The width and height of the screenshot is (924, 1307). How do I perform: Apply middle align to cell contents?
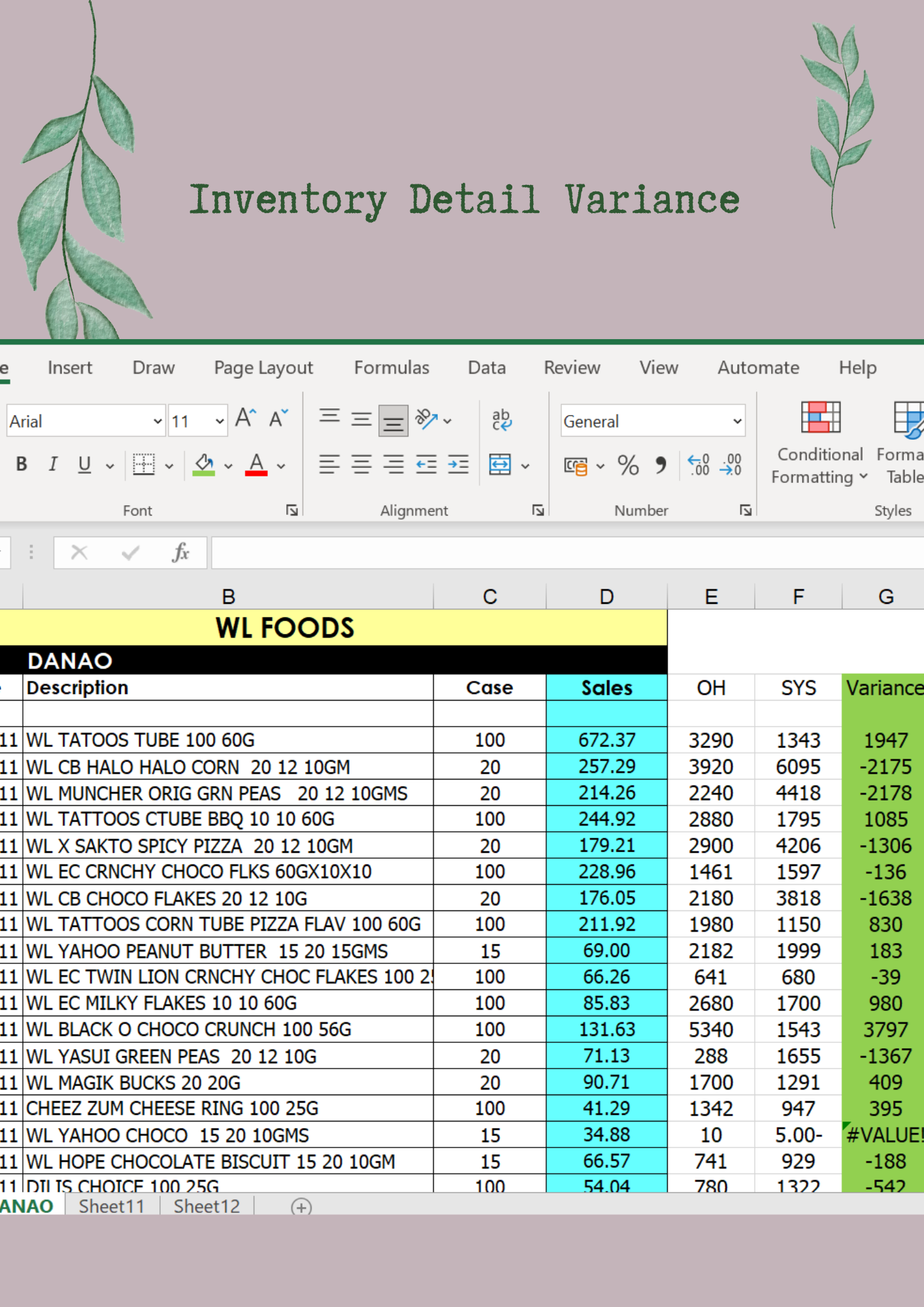coord(361,418)
